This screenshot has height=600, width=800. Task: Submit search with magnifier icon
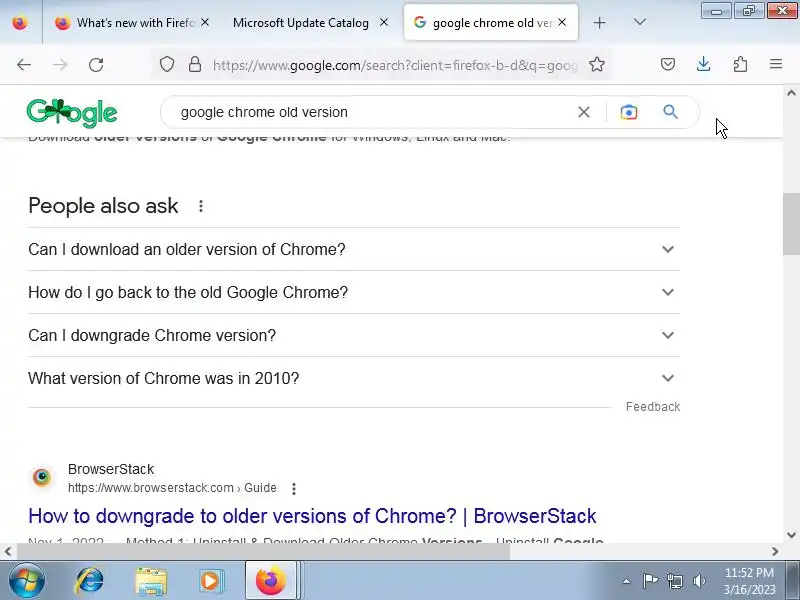[670, 112]
